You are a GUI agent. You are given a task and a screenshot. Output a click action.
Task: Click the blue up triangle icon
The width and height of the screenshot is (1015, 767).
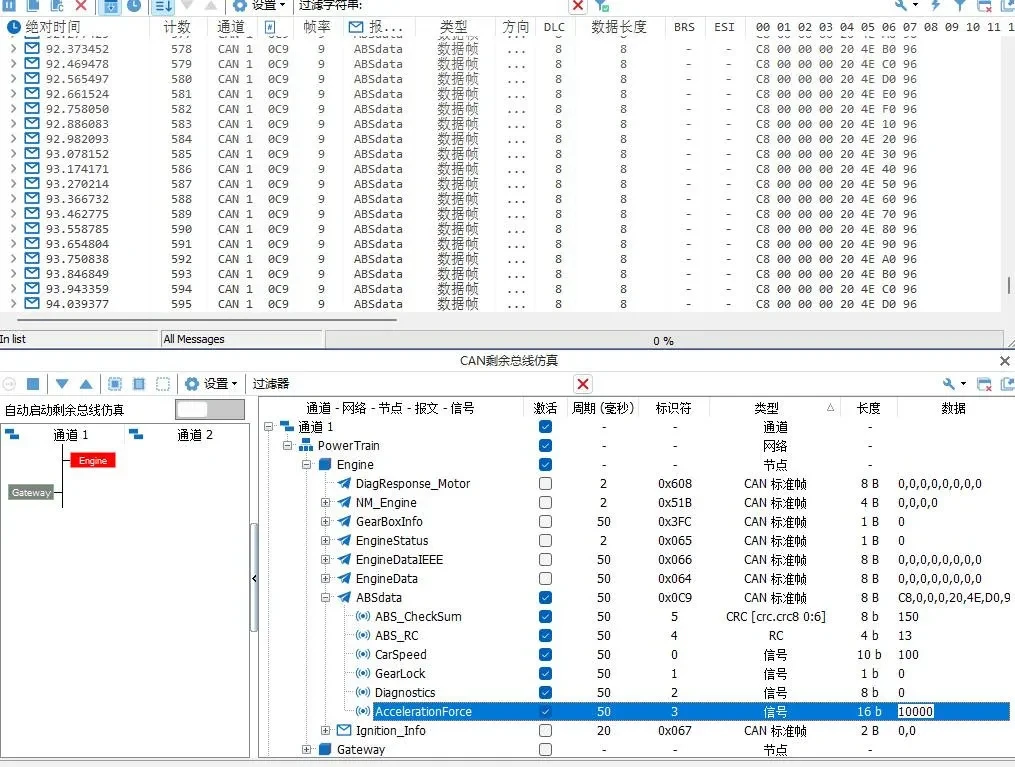point(86,384)
